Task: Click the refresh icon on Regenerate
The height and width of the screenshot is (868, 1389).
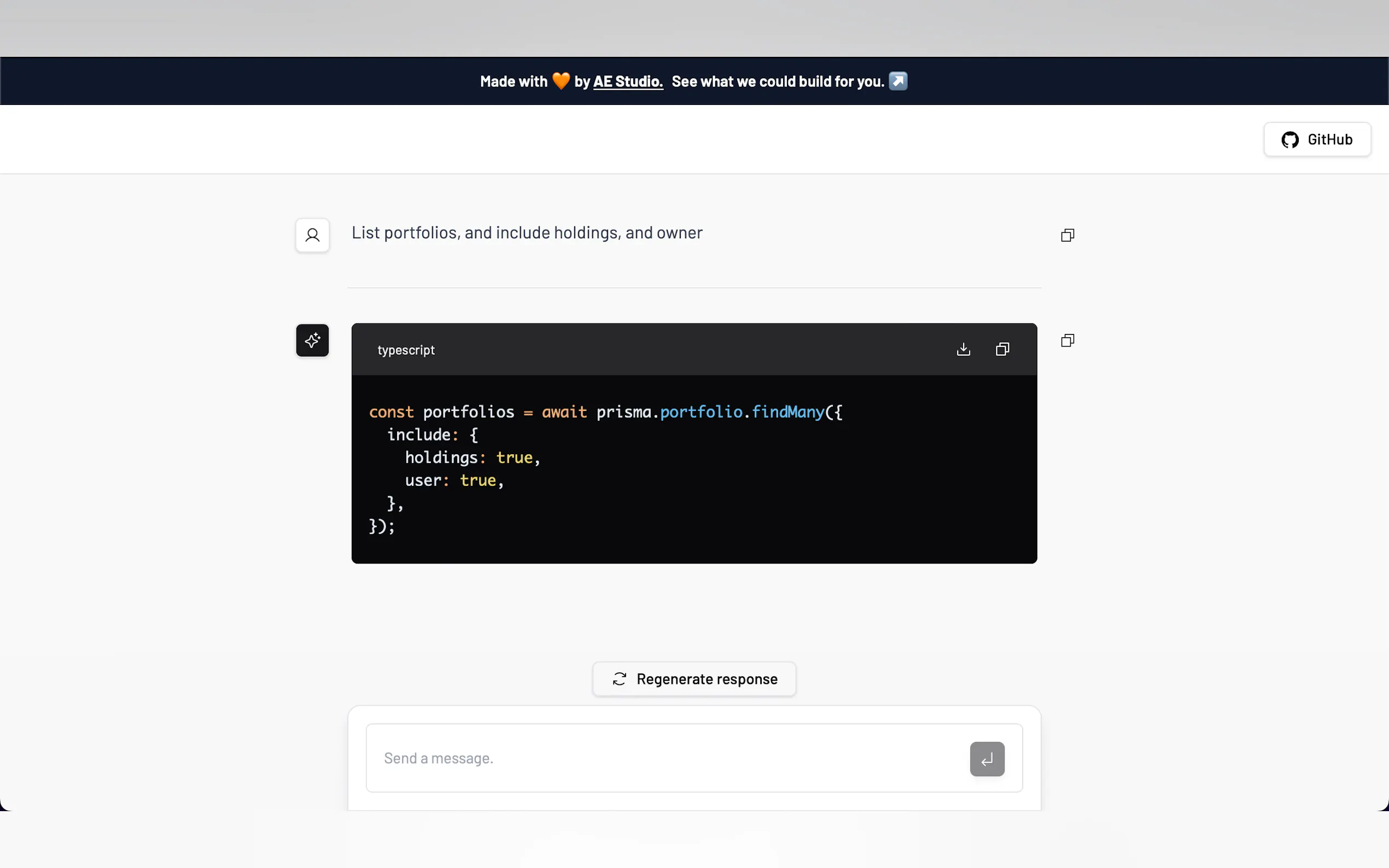Action: click(619, 679)
